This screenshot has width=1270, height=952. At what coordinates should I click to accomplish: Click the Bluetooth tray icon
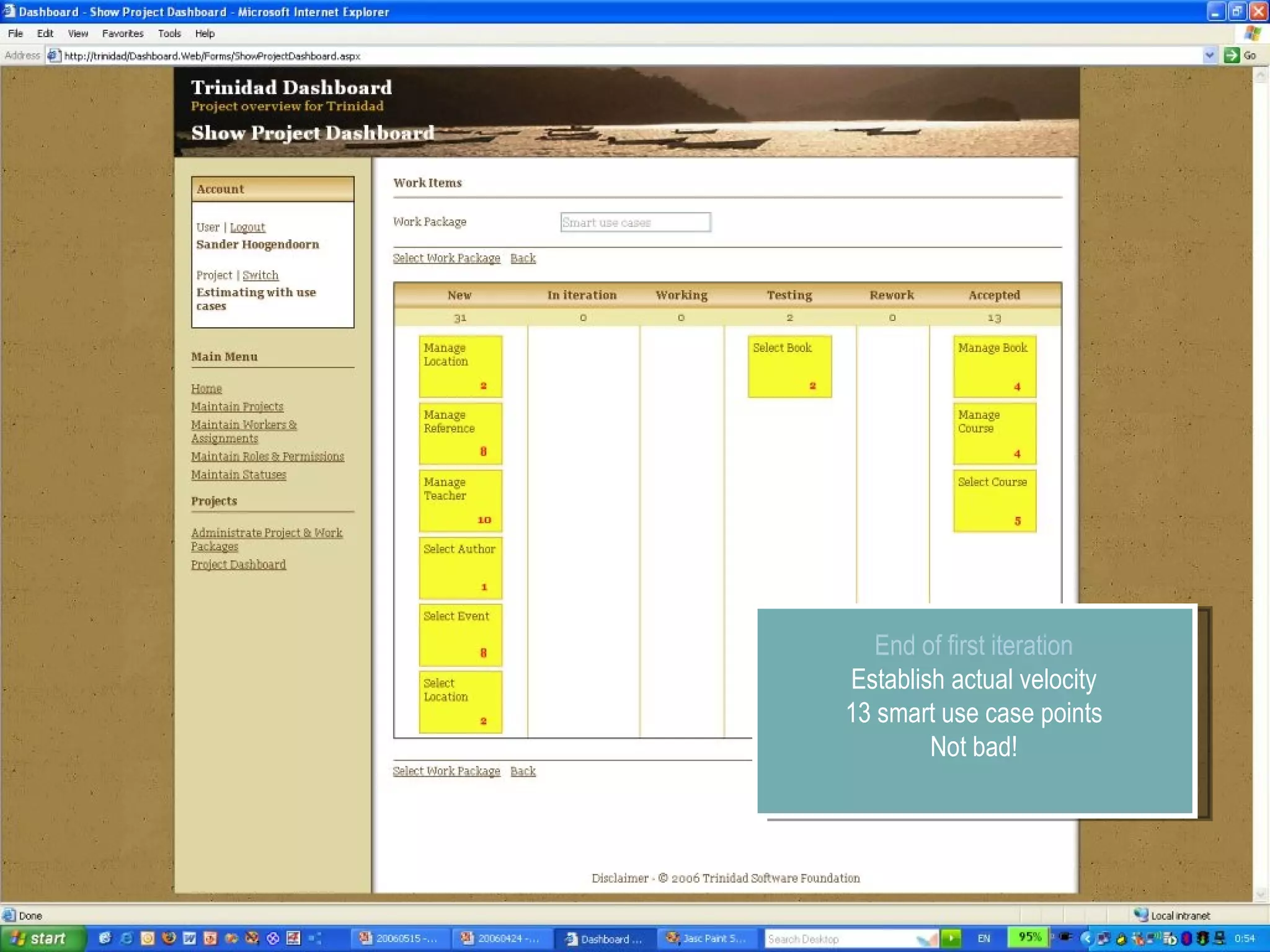tap(1186, 938)
